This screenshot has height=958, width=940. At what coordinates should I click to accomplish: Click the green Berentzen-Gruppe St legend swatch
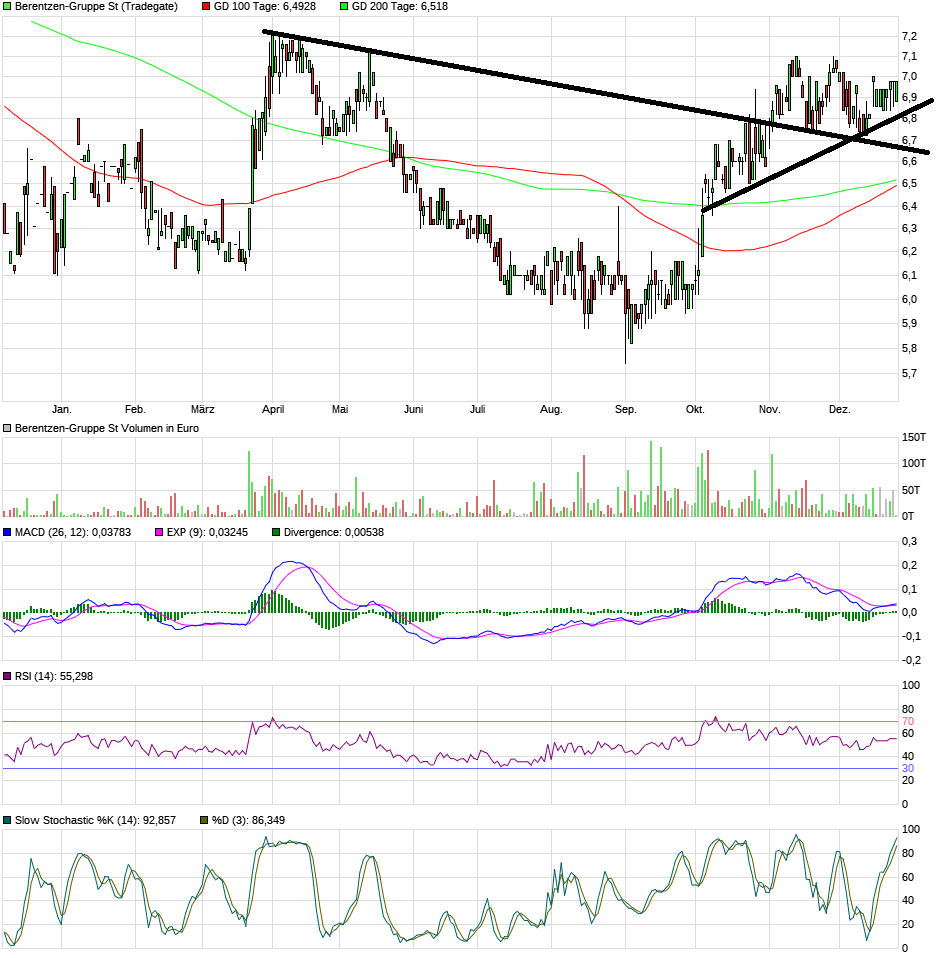(x=7, y=6)
